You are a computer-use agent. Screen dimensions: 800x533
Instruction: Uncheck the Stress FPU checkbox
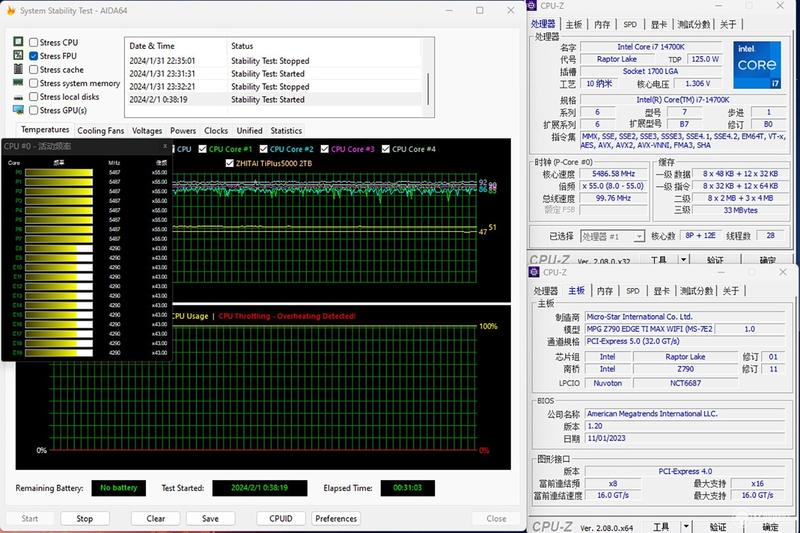(34, 56)
